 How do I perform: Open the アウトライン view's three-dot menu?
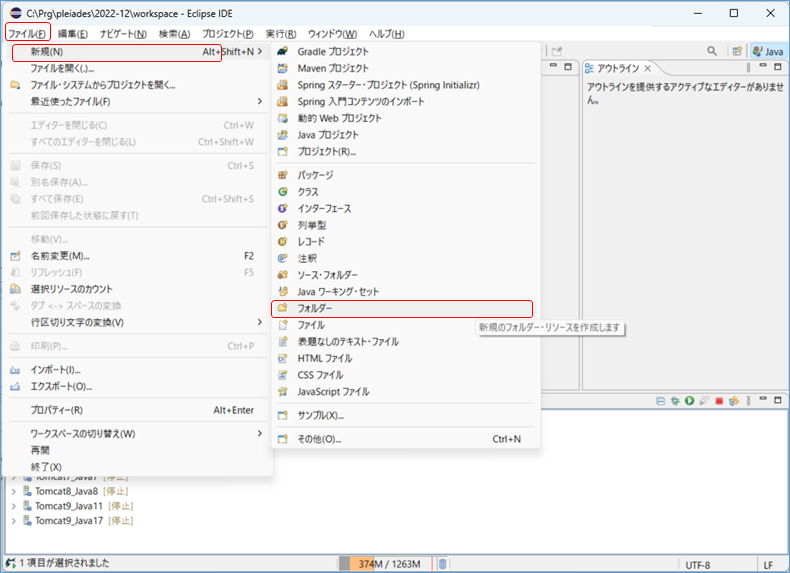(x=748, y=67)
